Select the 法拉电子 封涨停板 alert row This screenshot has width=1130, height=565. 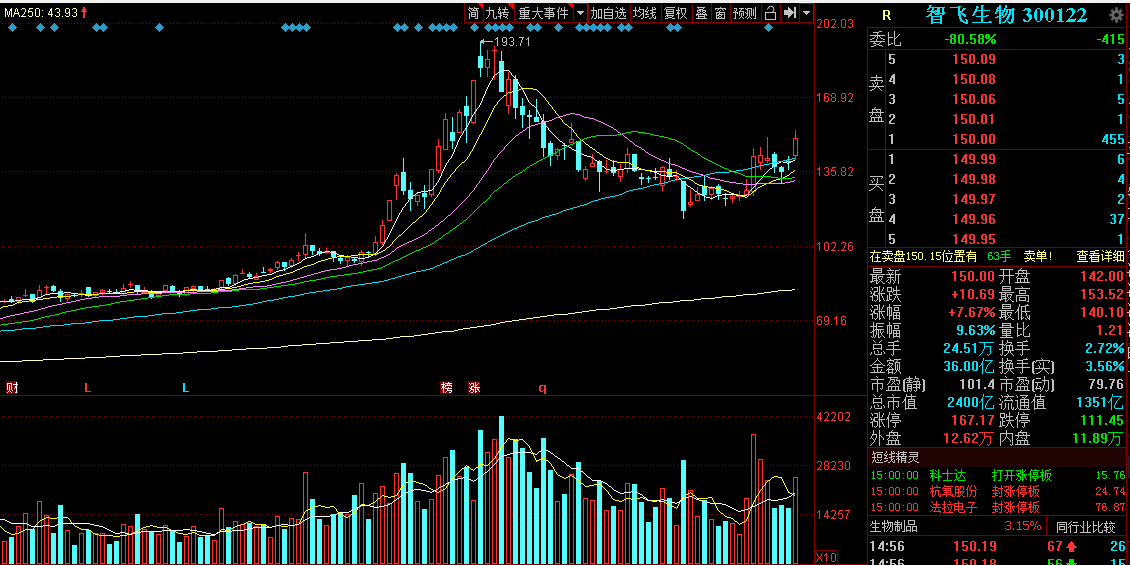pos(997,507)
